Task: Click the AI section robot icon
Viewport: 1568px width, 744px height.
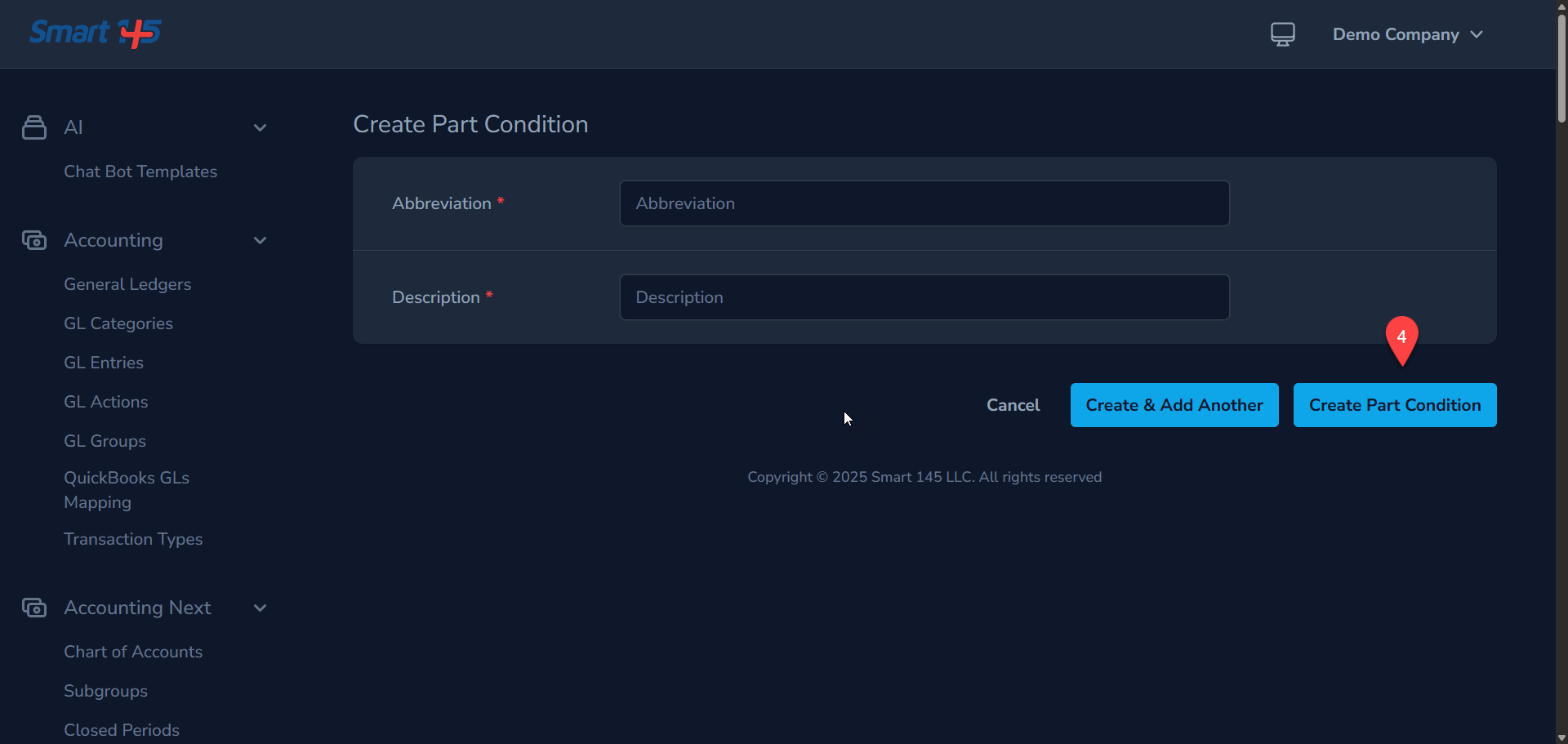Action: [x=34, y=127]
